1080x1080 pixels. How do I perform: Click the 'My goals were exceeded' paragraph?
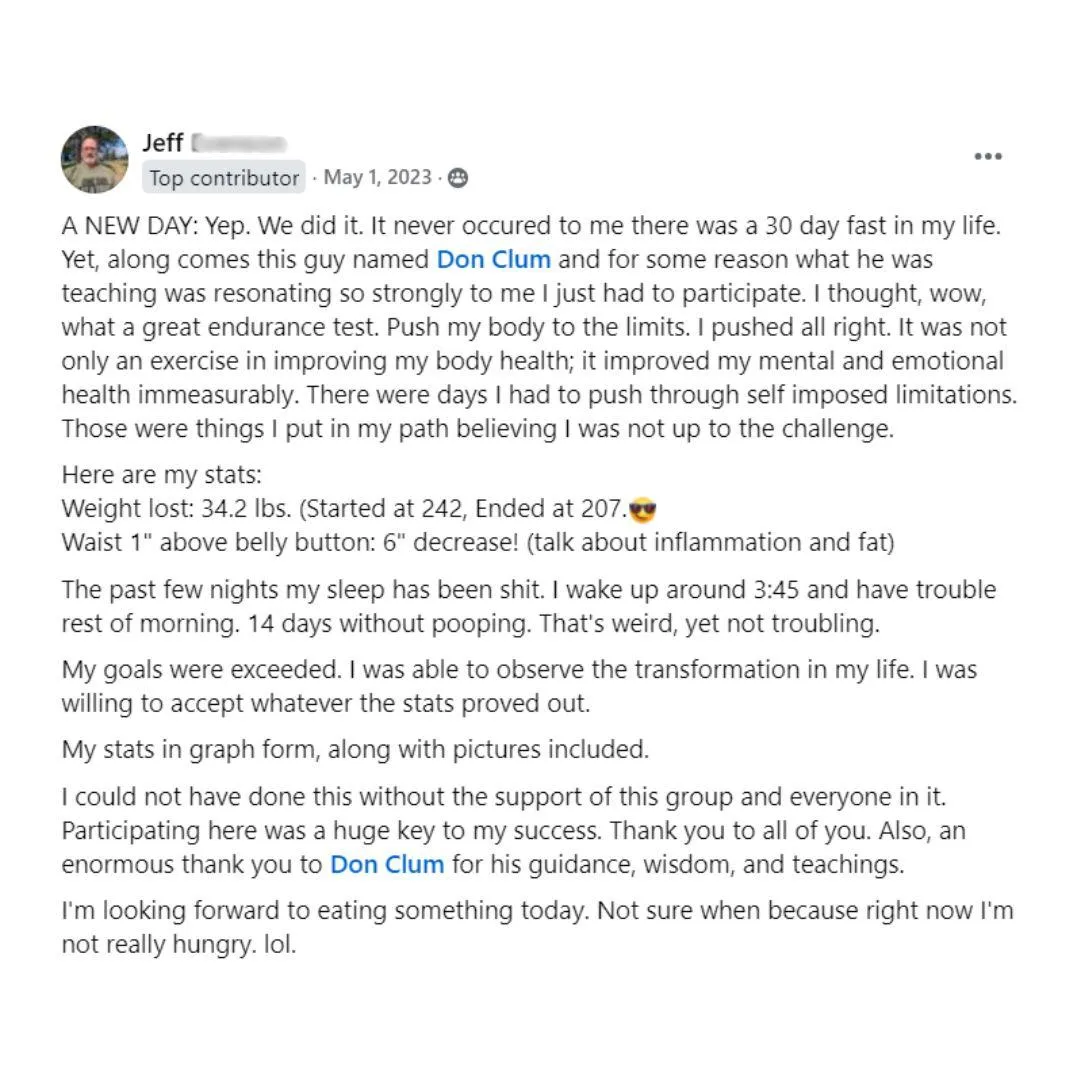pyautogui.click(x=519, y=687)
